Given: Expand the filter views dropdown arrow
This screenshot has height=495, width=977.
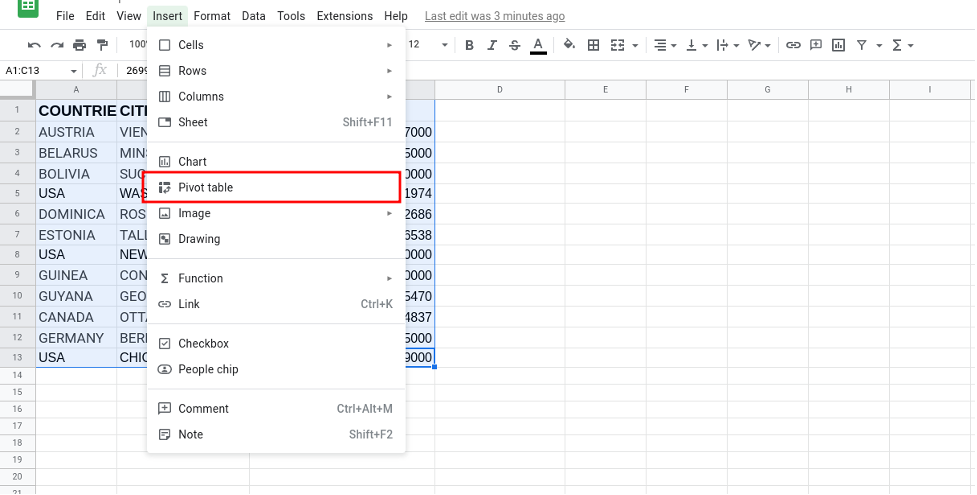Looking at the screenshot, I should pos(879,46).
